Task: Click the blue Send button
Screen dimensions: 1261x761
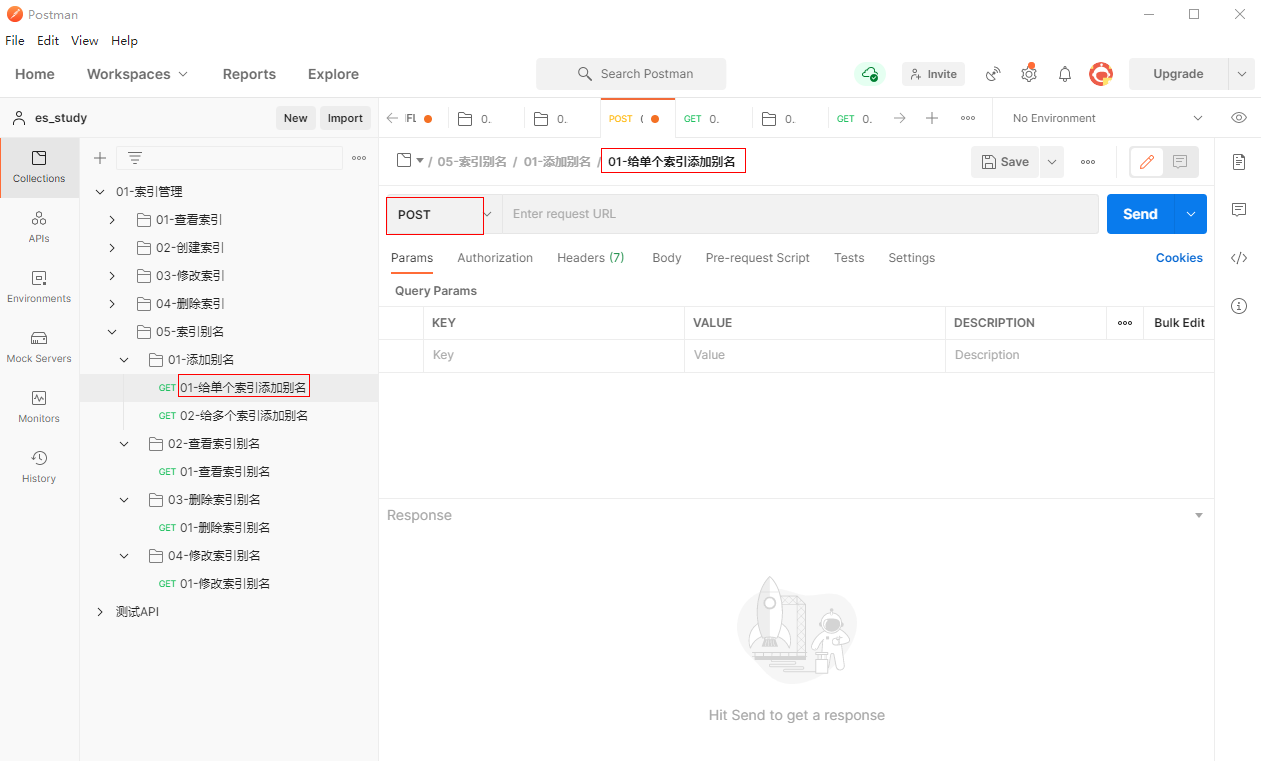Action: coord(1140,214)
